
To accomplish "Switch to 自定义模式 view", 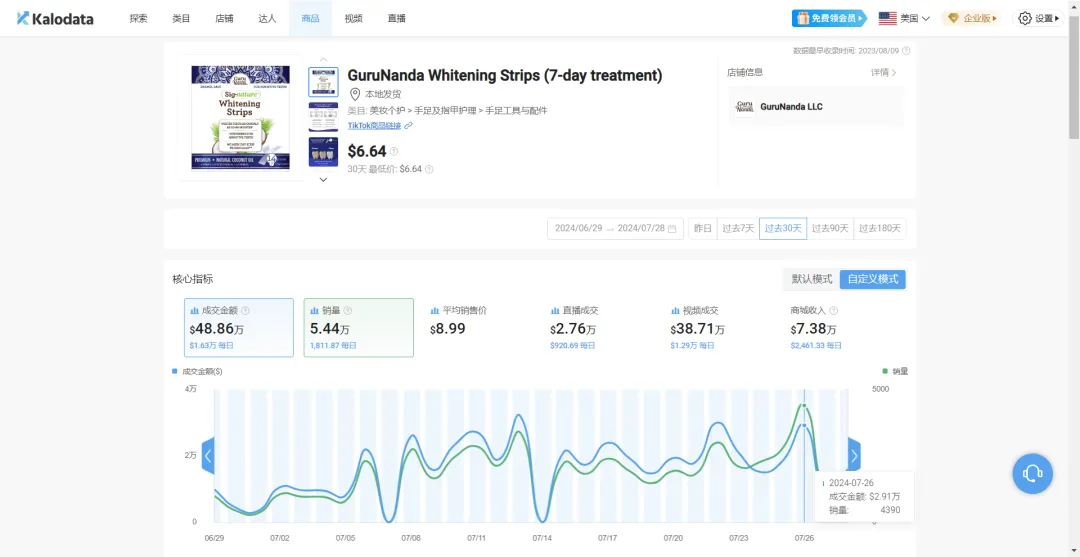I will click(873, 280).
